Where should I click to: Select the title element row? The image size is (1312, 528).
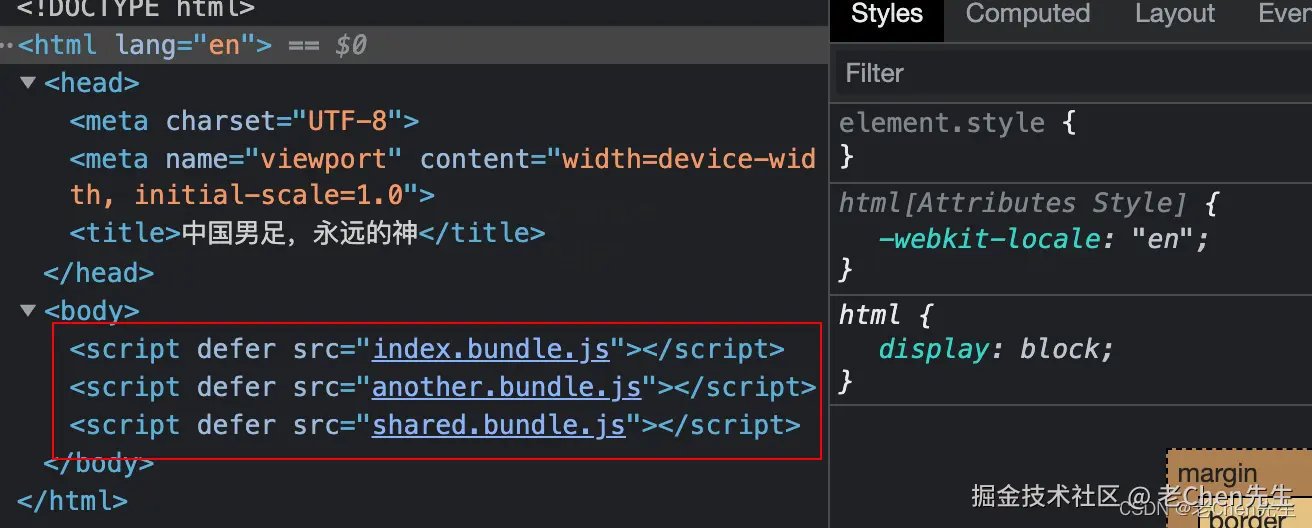click(307, 234)
